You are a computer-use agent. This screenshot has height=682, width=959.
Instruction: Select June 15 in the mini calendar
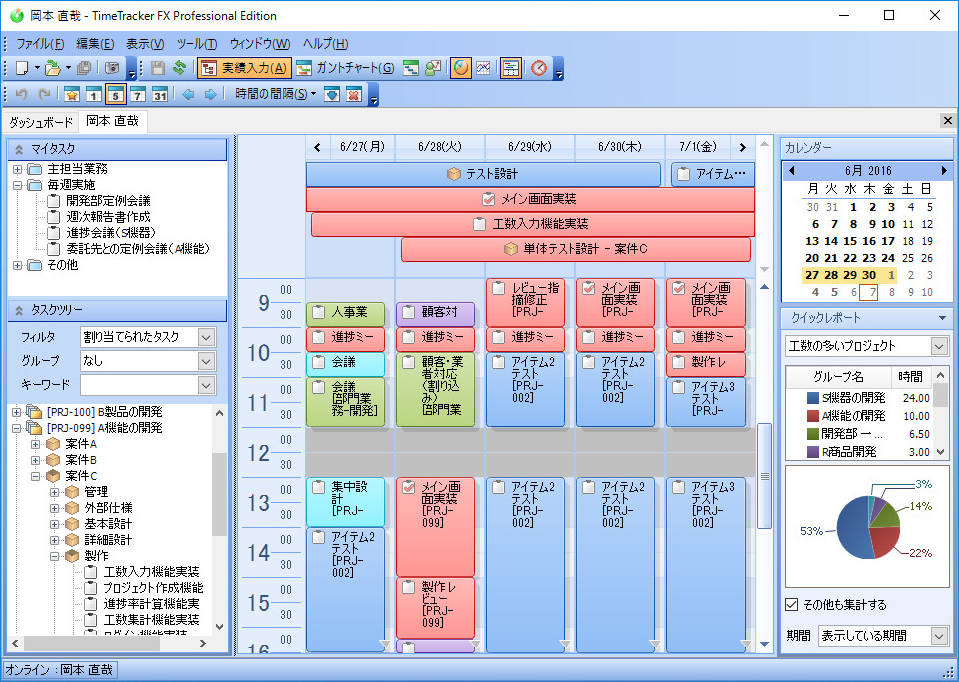click(851, 241)
